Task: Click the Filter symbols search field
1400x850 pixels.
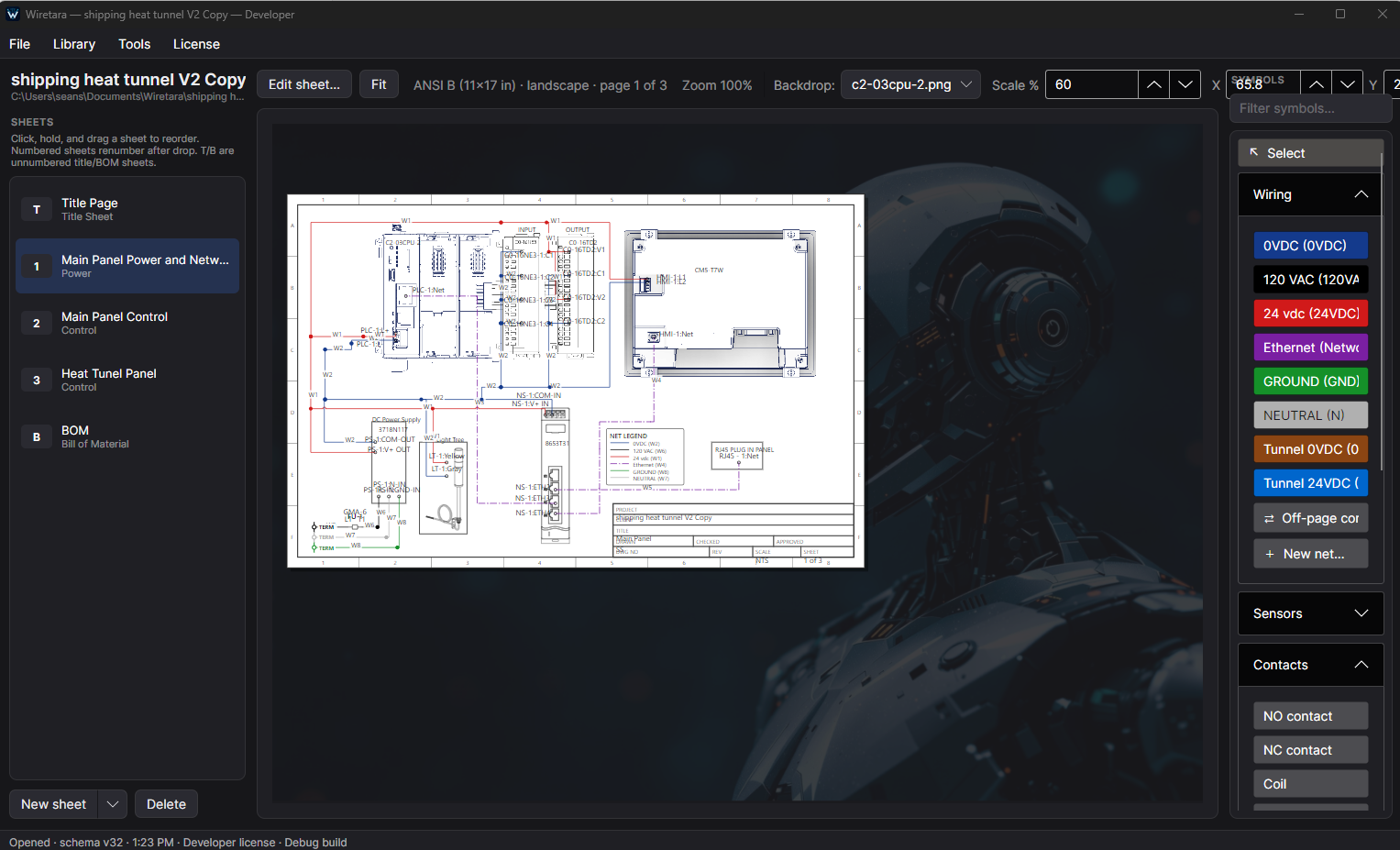Action: [1311, 108]
